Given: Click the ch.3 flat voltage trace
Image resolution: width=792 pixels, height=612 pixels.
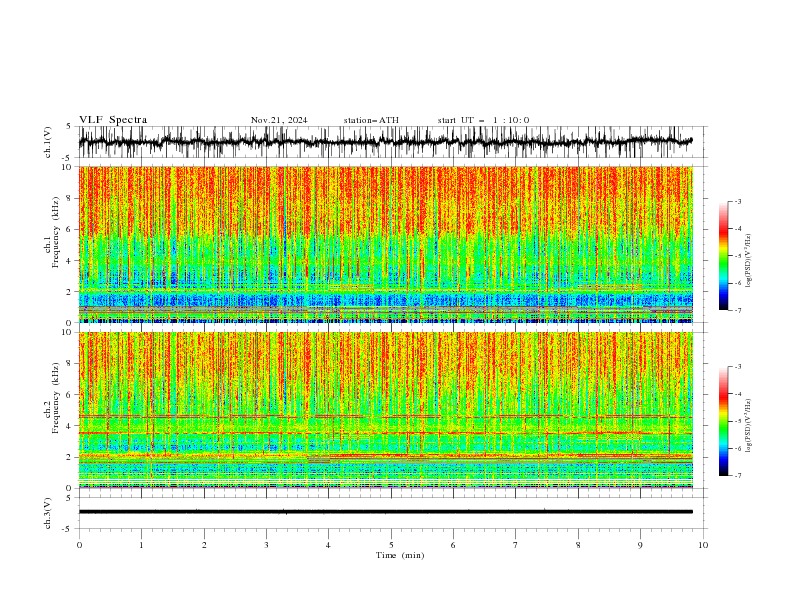Looking at the screenshot, I should click(386, 512).
